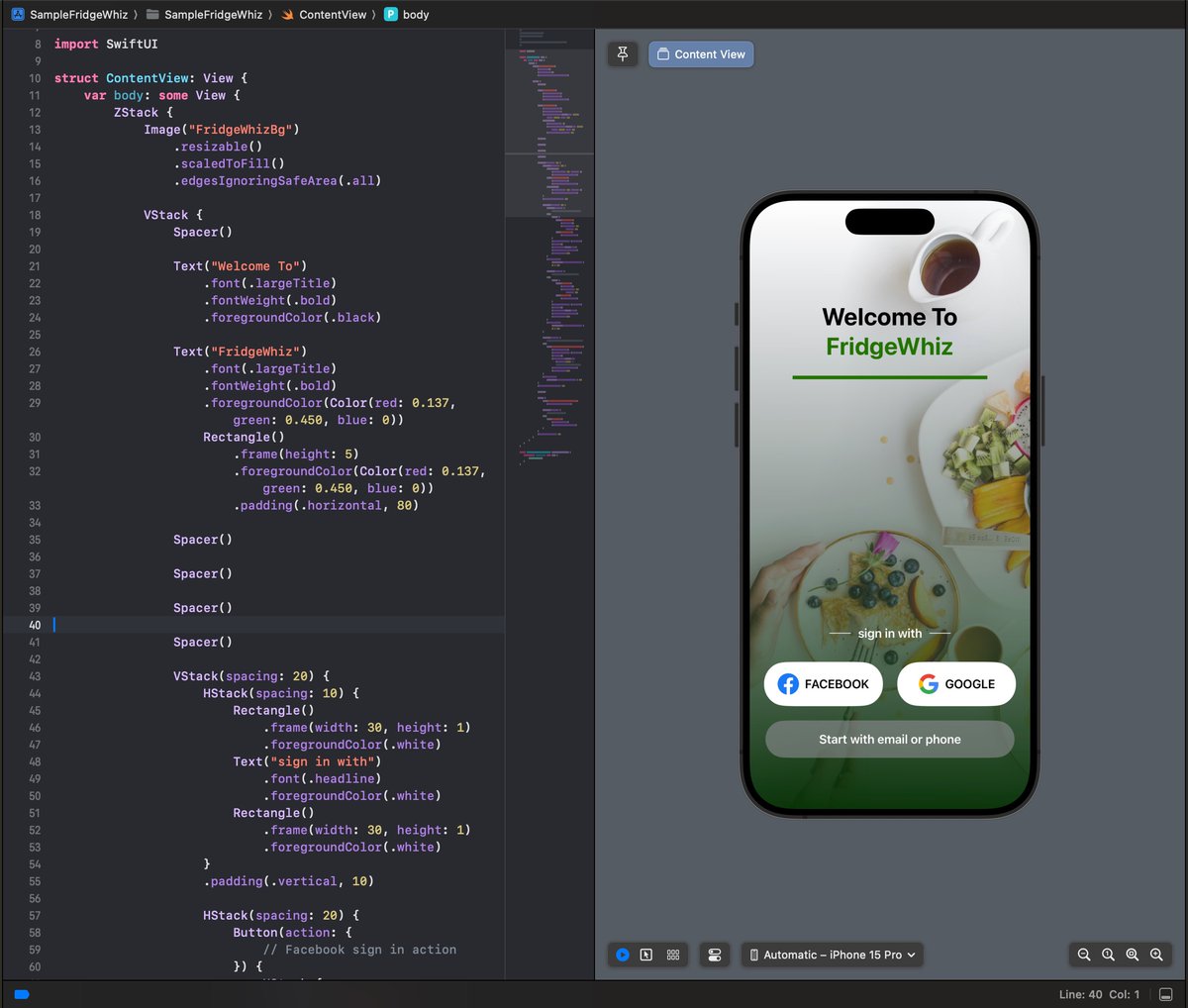Tap Start with email or phone button
This screenshot has width=1188, height=1008.
click(890, 740)
